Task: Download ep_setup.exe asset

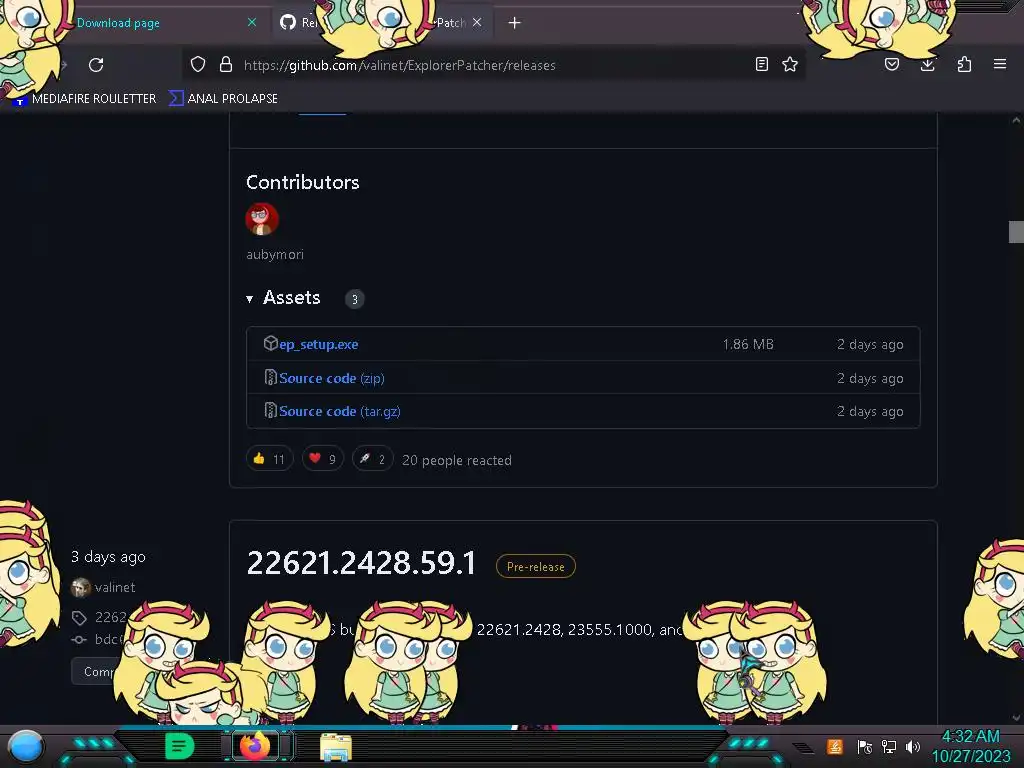Action: [318, 344]
